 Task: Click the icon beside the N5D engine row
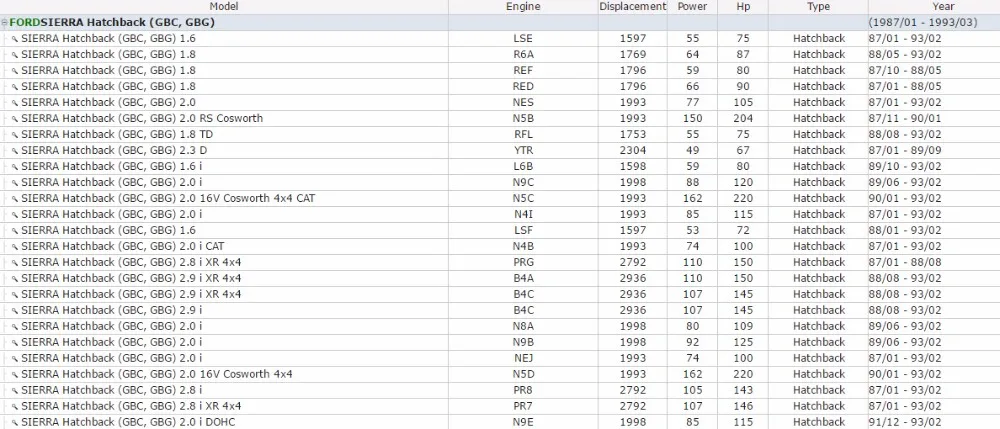coord(15,374)
